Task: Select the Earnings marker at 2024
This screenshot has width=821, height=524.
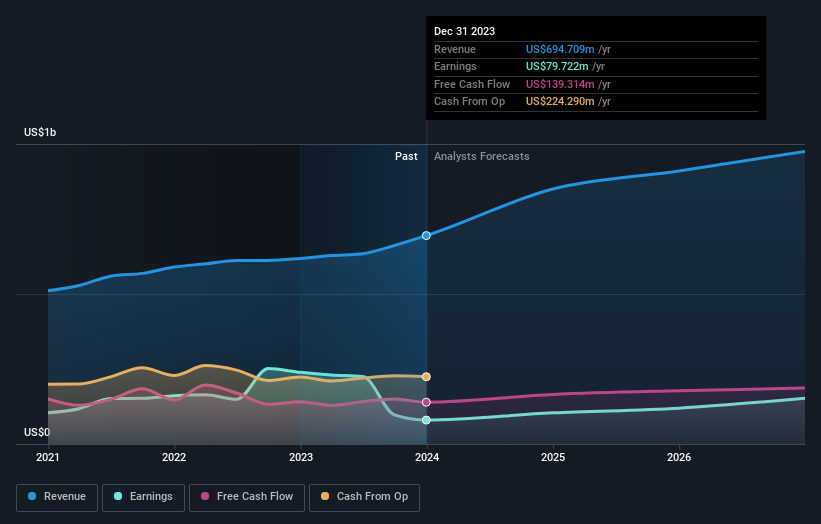Action: tap(426, 420)
